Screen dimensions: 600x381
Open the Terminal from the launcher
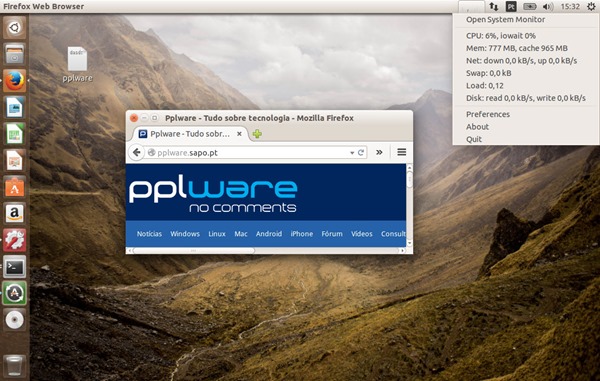tap(15, 267)
